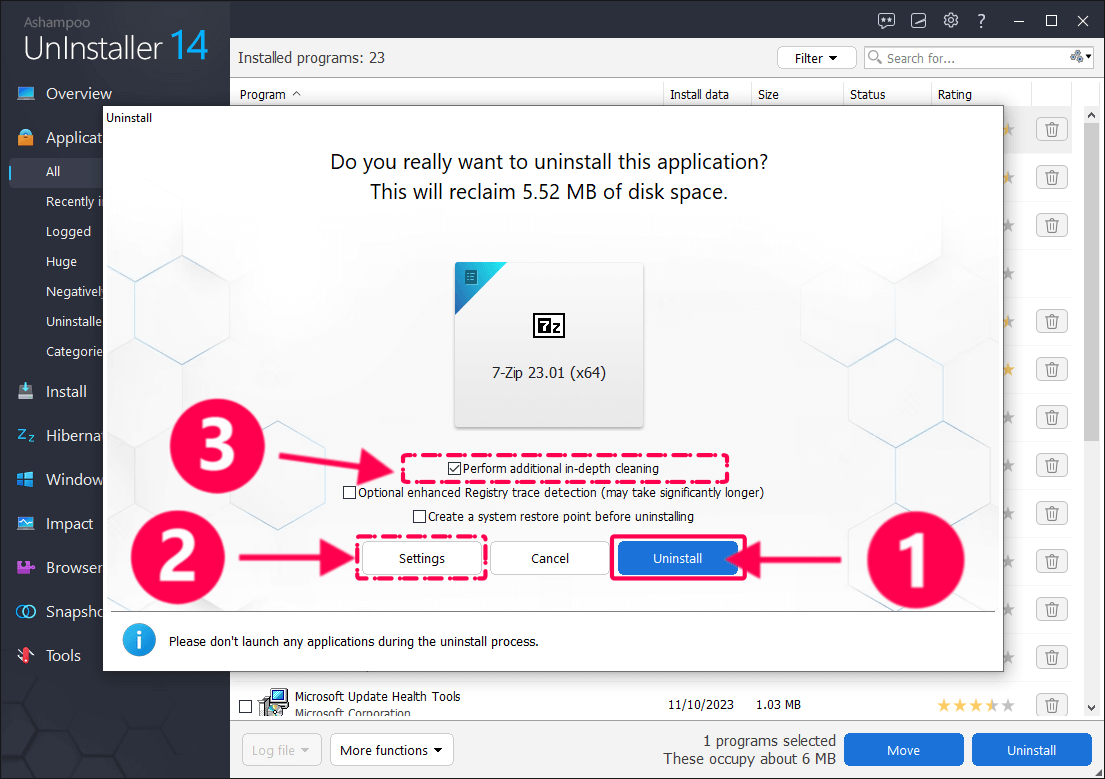
Task: Uncheck Perform additional in-depth cleaning
Action: click(455, 468)
